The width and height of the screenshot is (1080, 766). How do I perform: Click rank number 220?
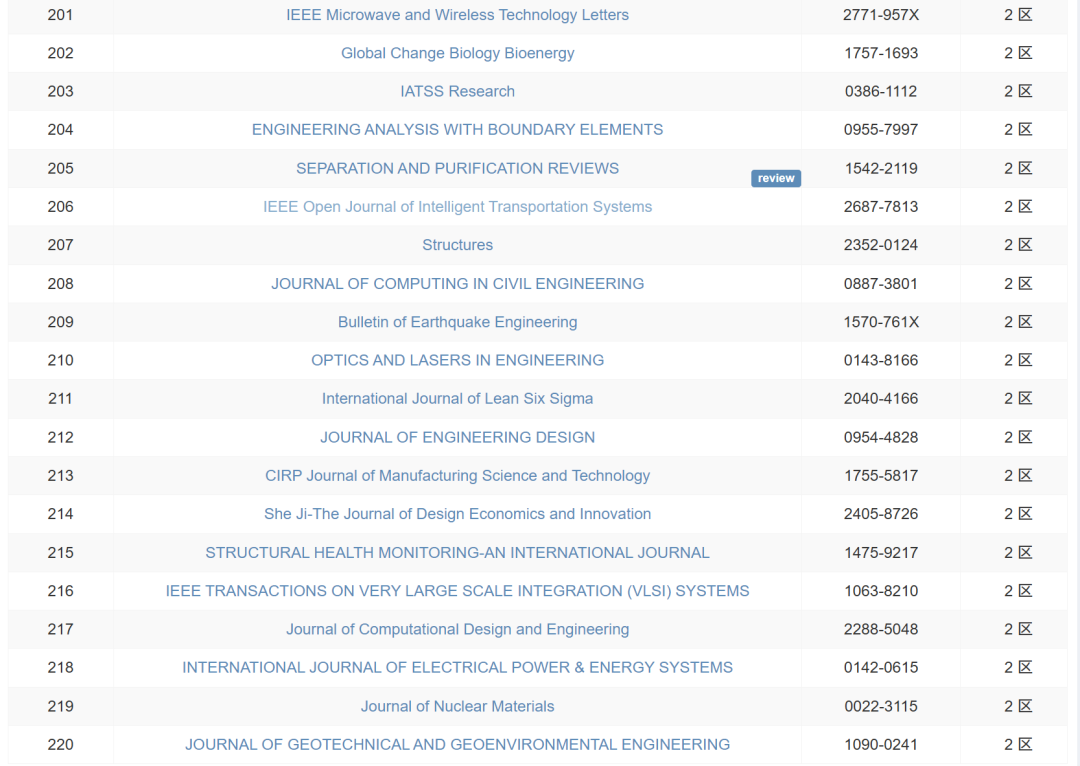[x=61, y=745]
